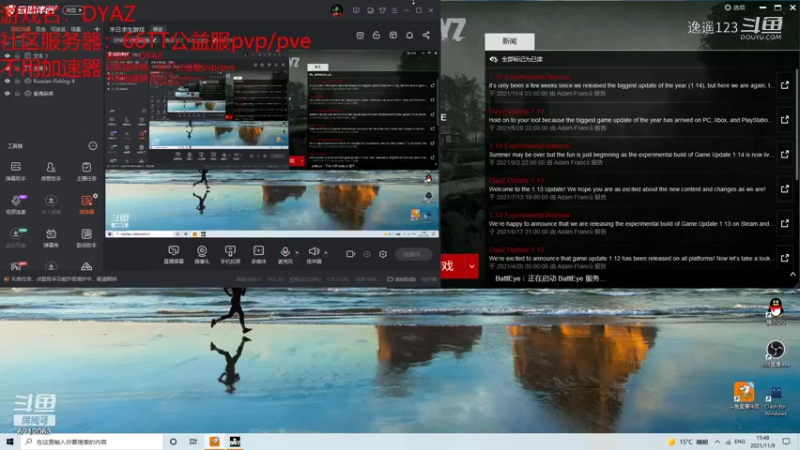800x450 pixels.
Task: Open Task View on taskbar
Action: [x=193, y=442]
